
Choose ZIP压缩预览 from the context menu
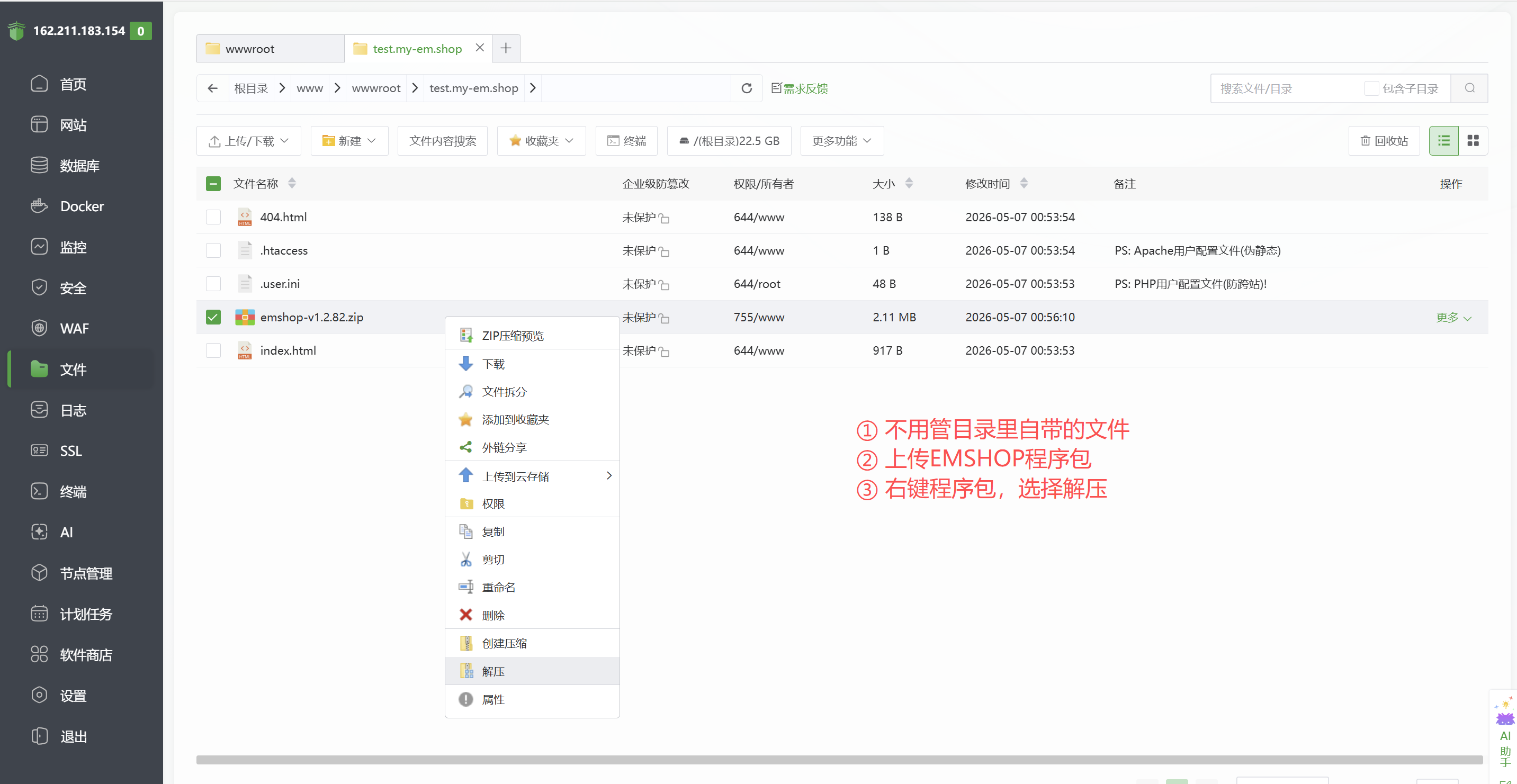tap(532, 336)
